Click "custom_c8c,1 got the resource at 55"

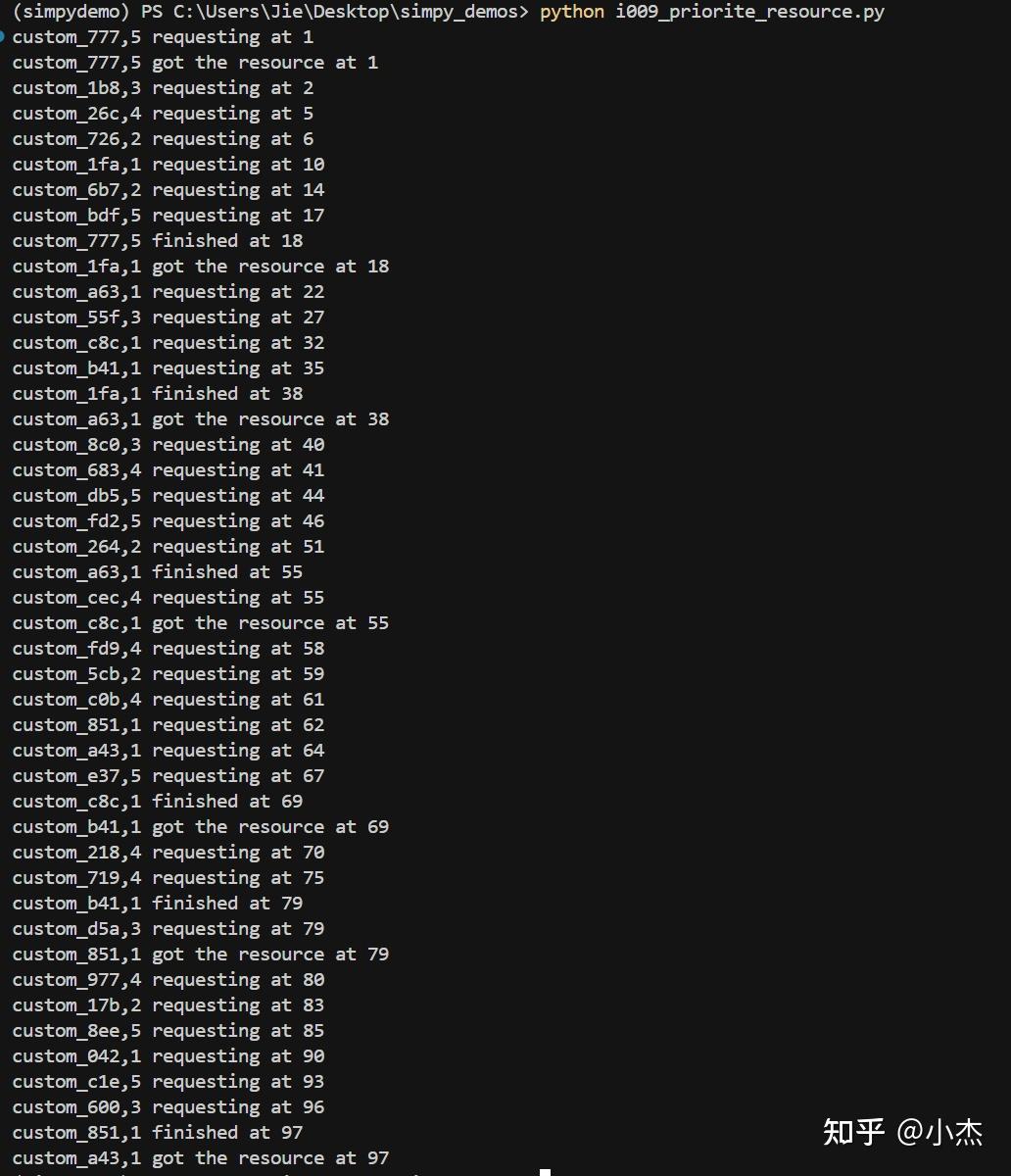pyautogui.click(x=201, y=623)
